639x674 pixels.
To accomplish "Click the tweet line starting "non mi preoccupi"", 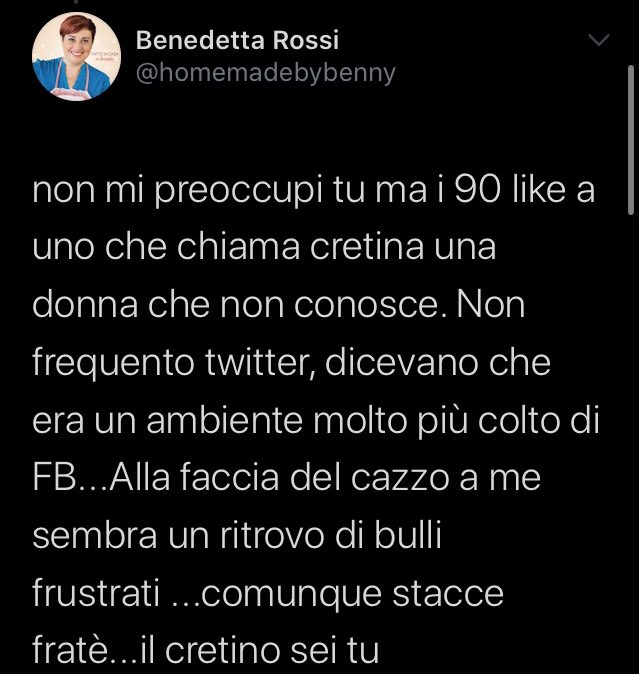I will tap(313, 190).
